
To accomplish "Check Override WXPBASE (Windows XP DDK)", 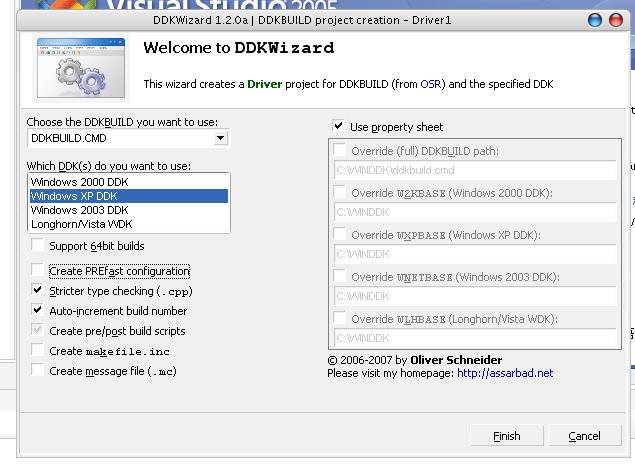I will [x=339, y=234].
